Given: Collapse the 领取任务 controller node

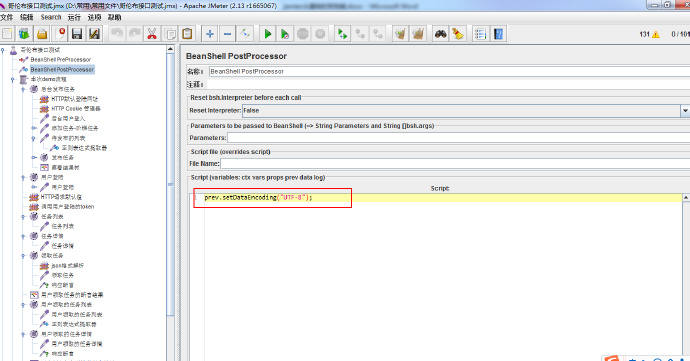Looking at the screenshot, I should [23, 256].
